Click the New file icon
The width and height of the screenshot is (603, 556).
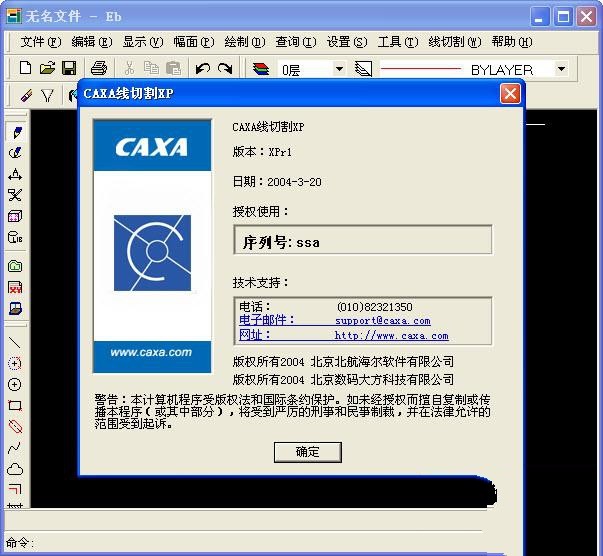coord(25,68)
